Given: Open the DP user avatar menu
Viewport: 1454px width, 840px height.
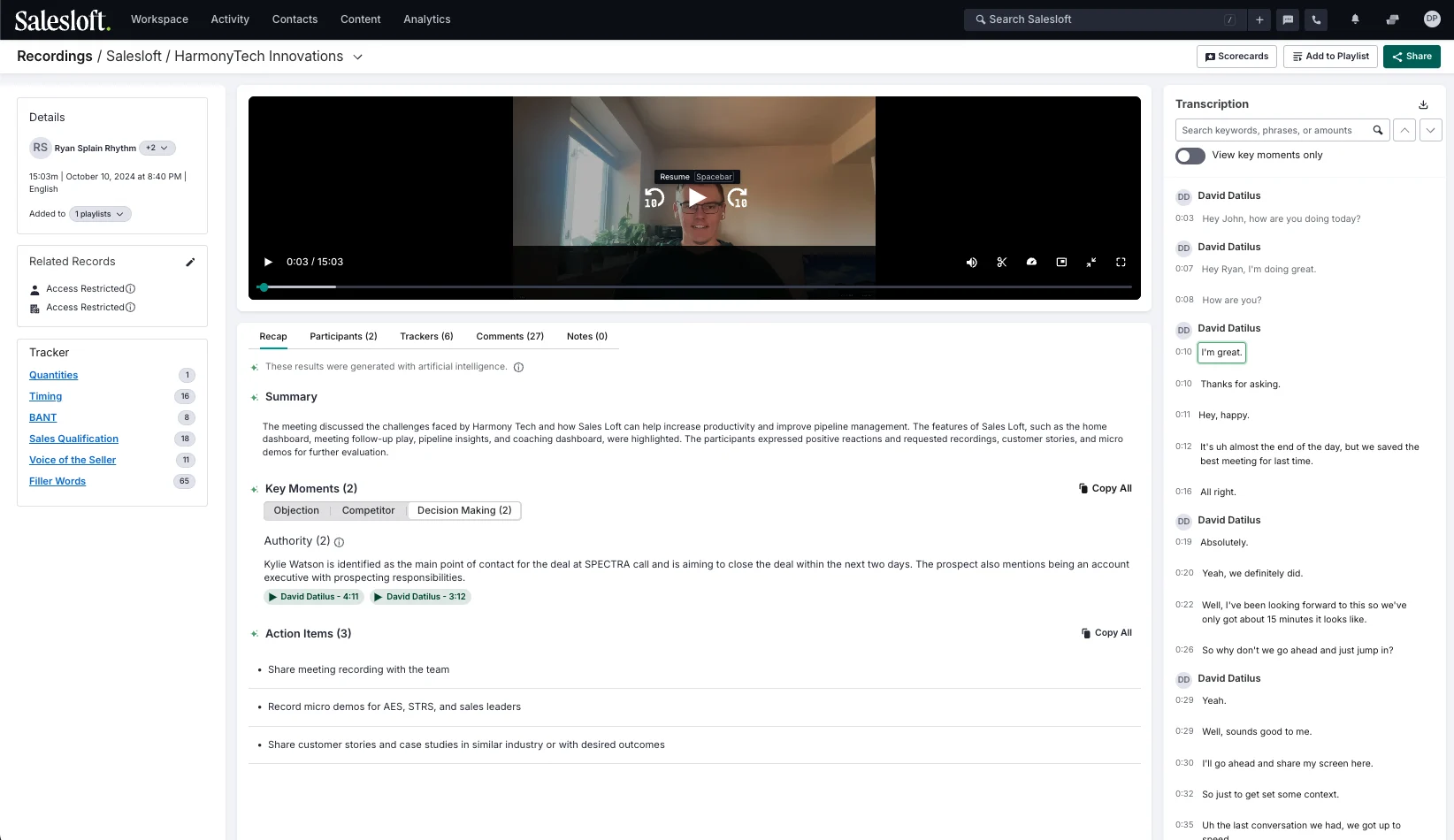Looking at the screenshot, I should click(1432, 19).
